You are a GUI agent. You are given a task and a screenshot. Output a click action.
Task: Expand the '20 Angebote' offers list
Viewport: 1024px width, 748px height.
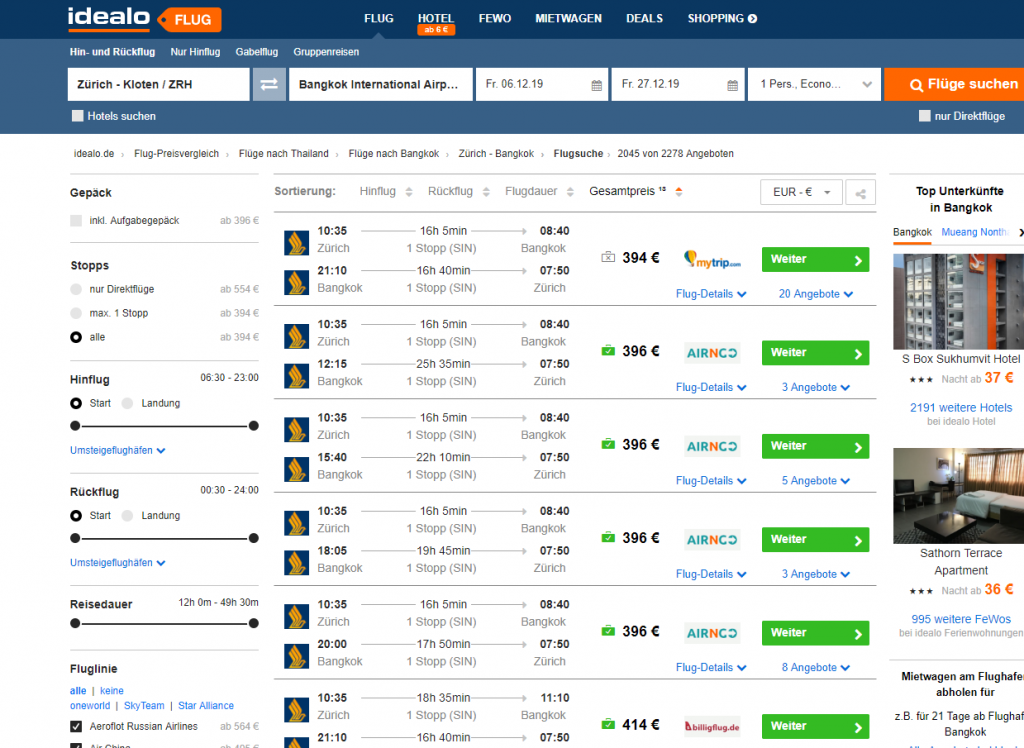pyautogui.click(x=815, y=294)
